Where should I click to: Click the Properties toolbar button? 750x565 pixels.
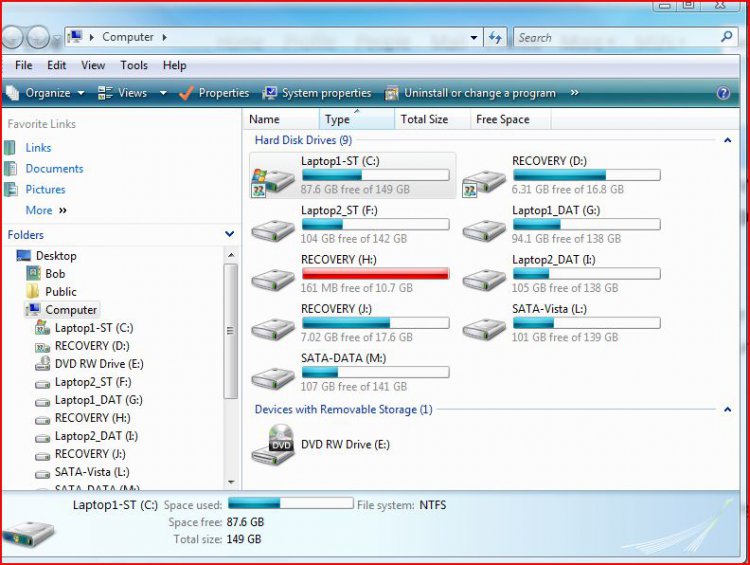(214, 93)
